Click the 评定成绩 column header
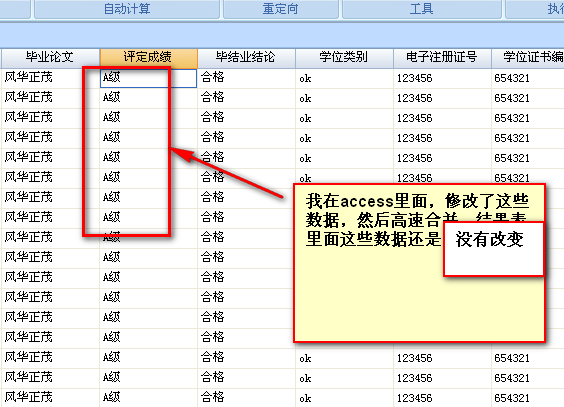Screen dimensions: 564x407 pyautogui.click(x=149, y=58)
